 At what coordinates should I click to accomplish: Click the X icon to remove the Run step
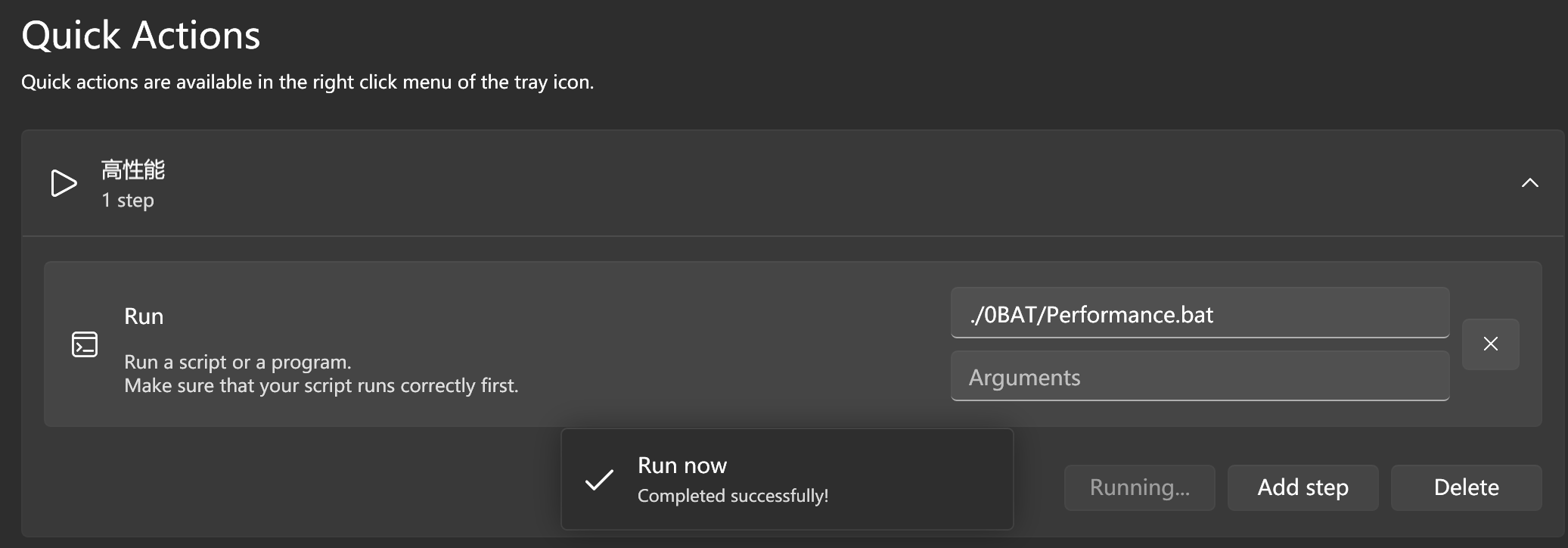click(1489, 344)
